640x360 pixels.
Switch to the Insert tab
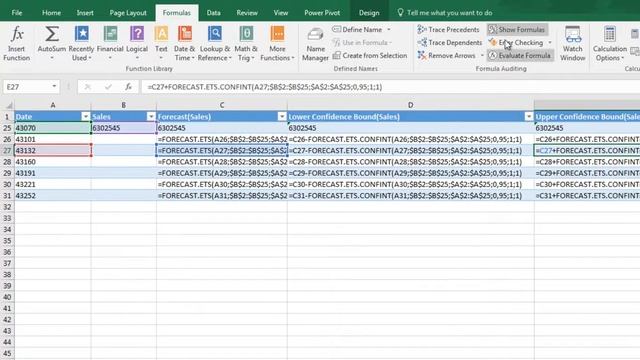click(x=85, y=13)
